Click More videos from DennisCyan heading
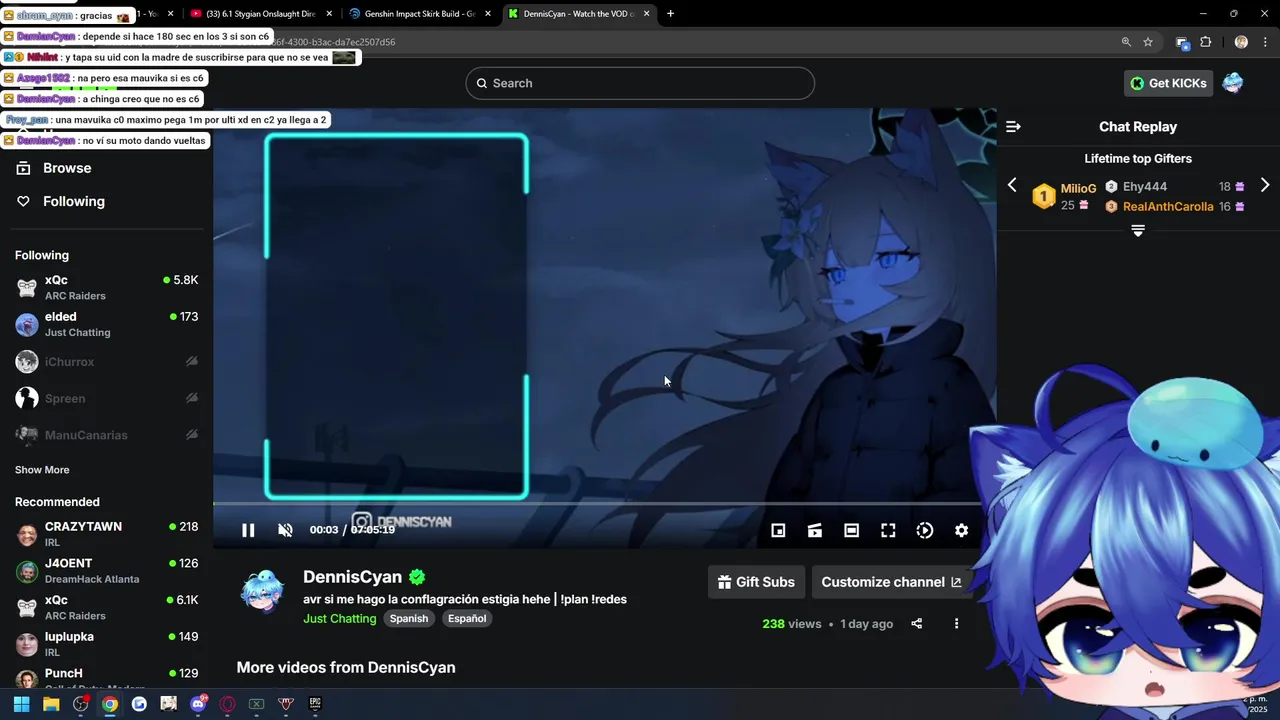1280x720 pixels. tap(346, 667)
